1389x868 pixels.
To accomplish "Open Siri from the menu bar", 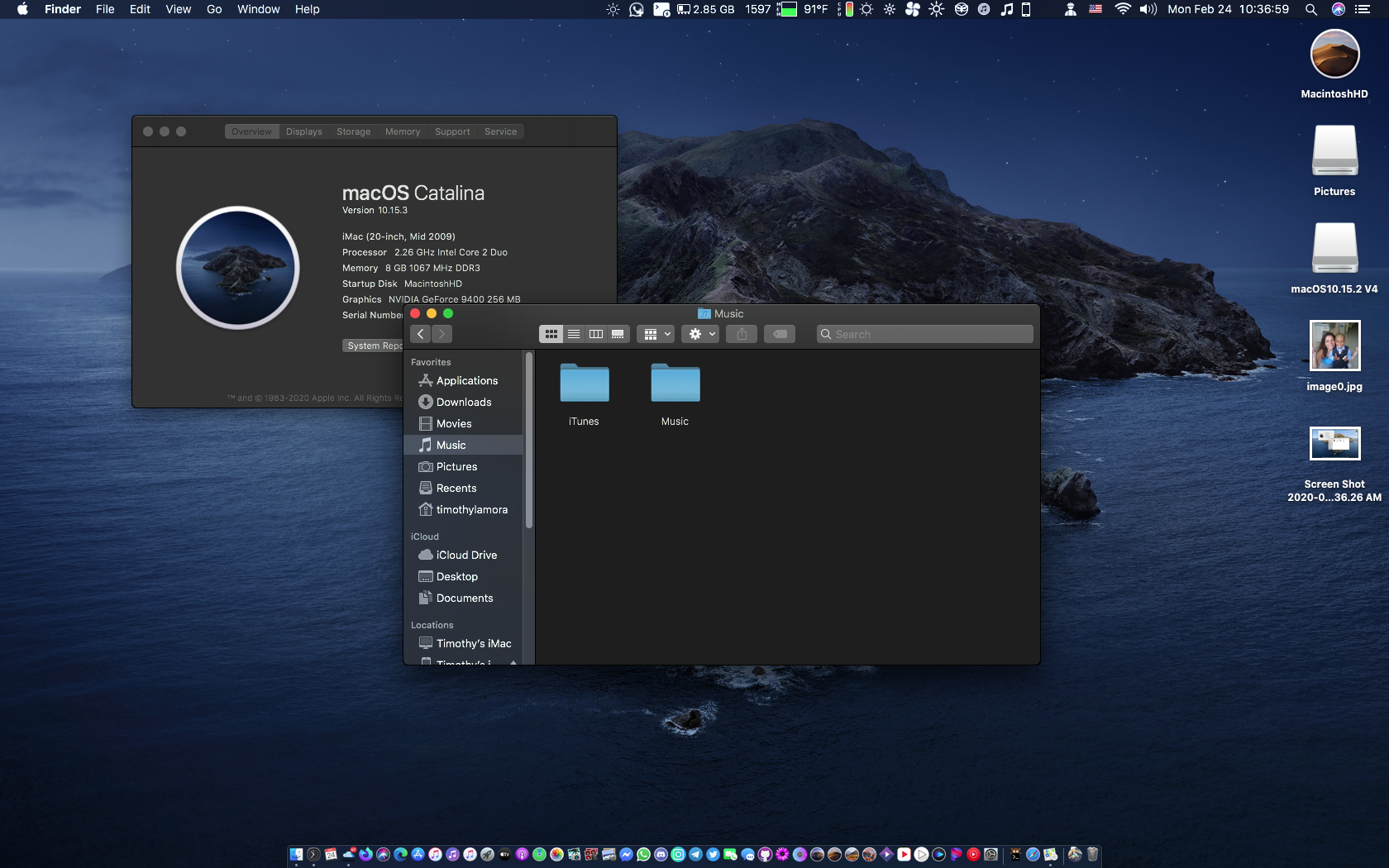I will [x=1339, y=9].
